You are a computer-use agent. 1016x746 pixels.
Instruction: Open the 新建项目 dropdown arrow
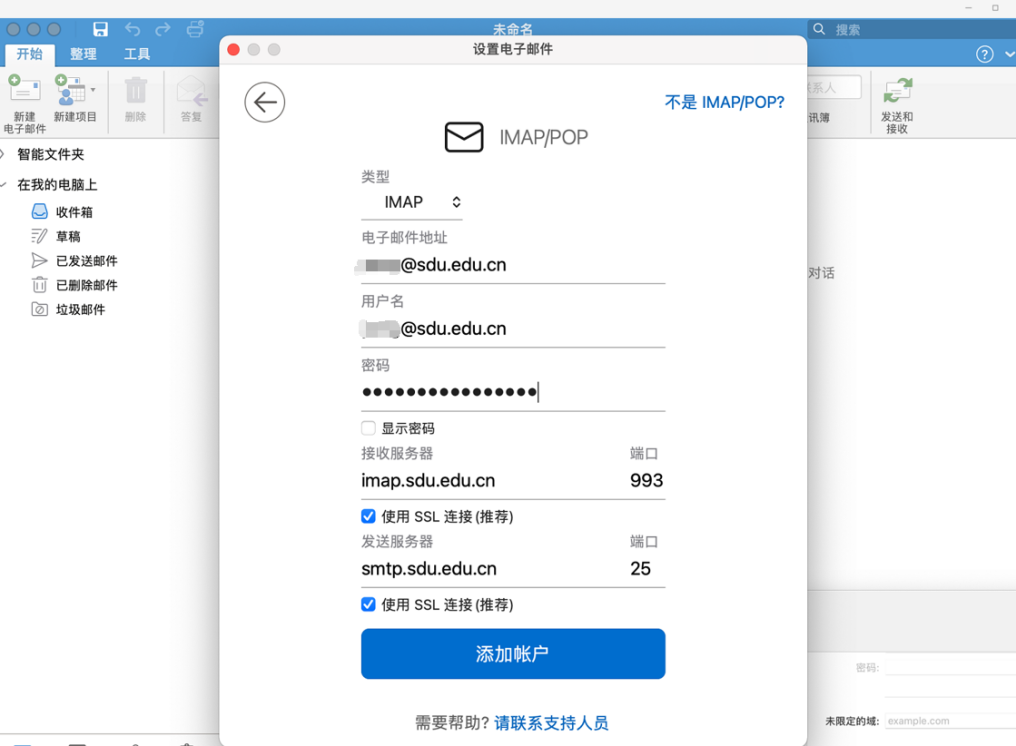(x=93, y=90)
